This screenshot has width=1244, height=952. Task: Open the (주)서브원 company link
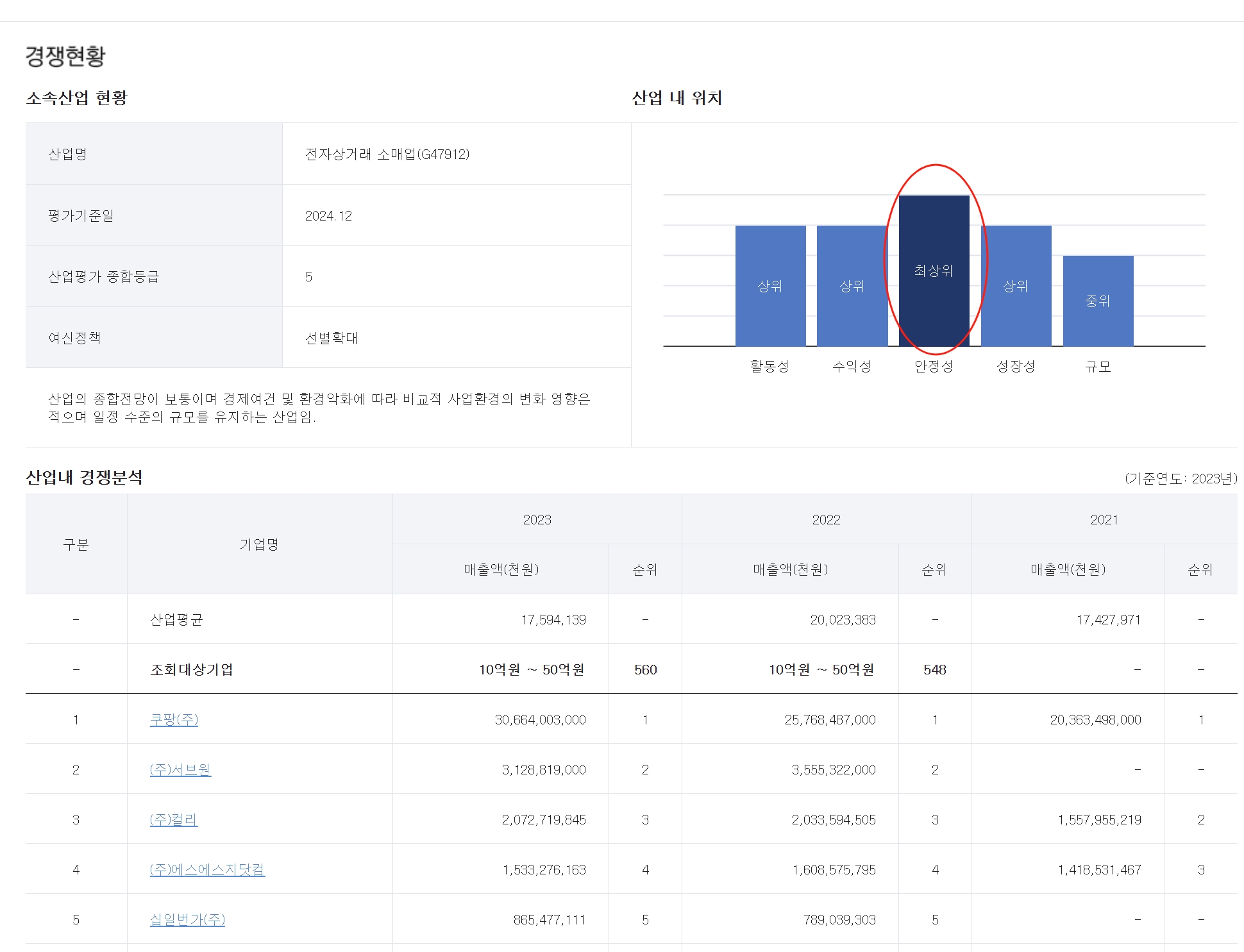tap(180, 769)
